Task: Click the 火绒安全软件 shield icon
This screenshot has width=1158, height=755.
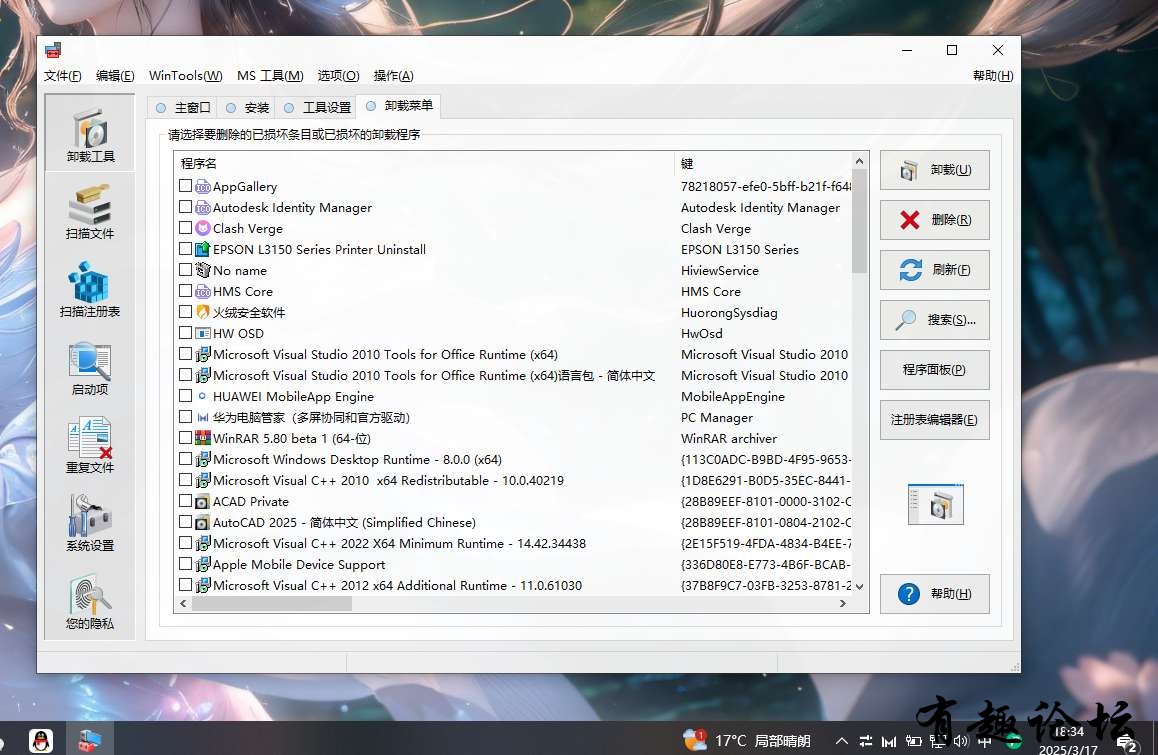Action: tap(202, 312)
